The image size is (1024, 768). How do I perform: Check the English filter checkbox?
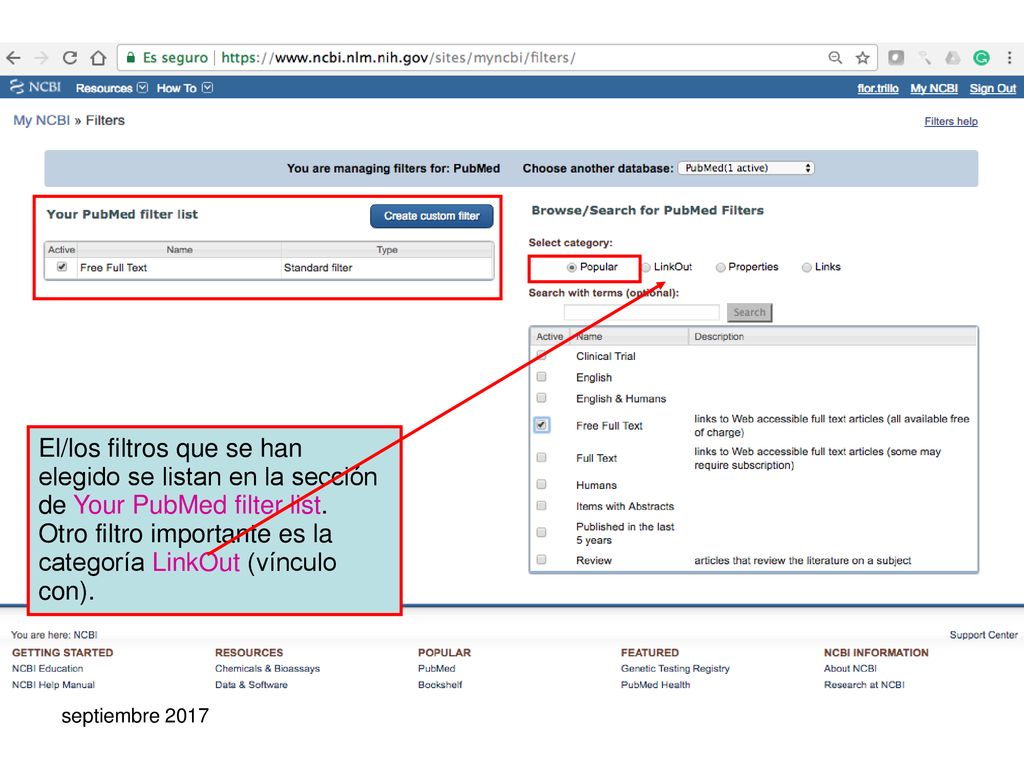(x=541, y=377)
